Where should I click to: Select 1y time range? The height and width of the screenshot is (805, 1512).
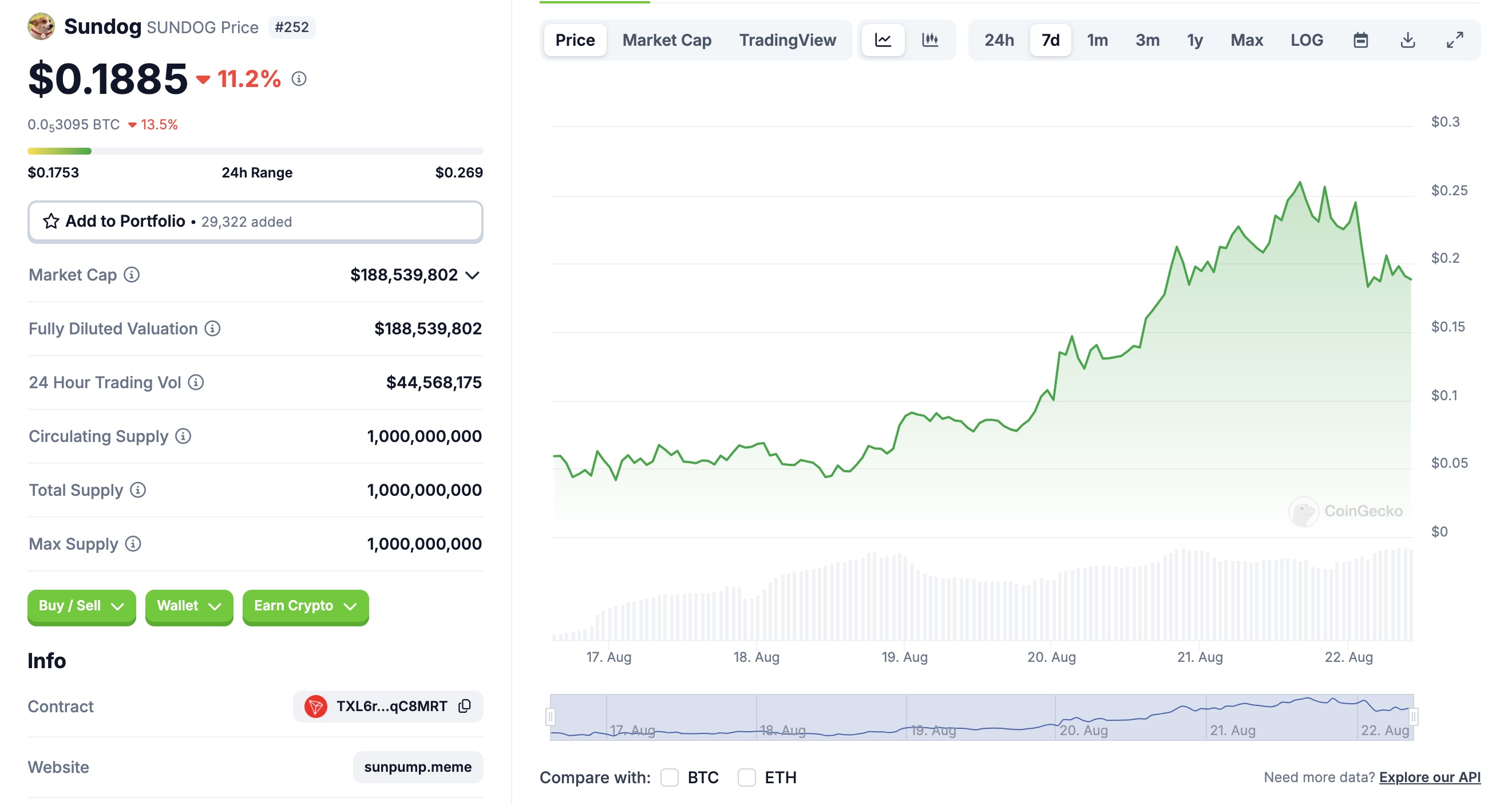(x=1194, y=40)
